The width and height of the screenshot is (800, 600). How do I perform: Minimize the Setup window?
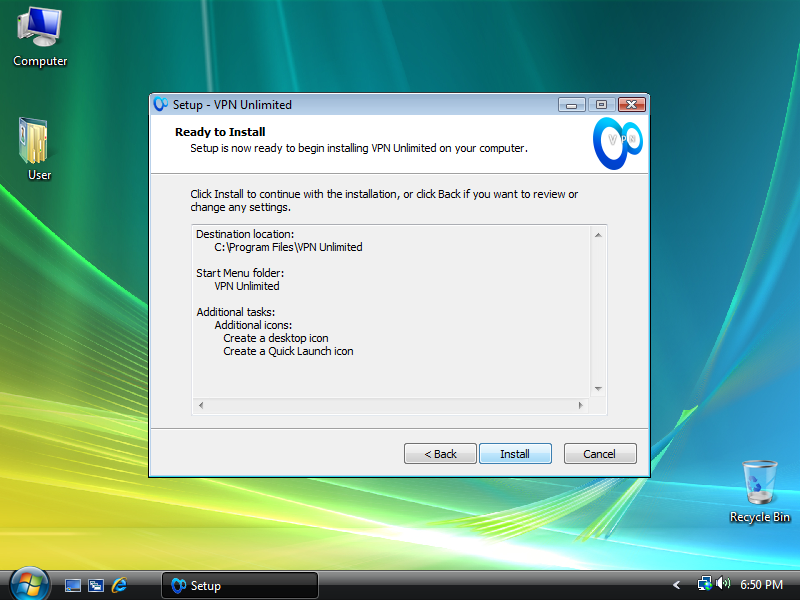coord(571,105)
